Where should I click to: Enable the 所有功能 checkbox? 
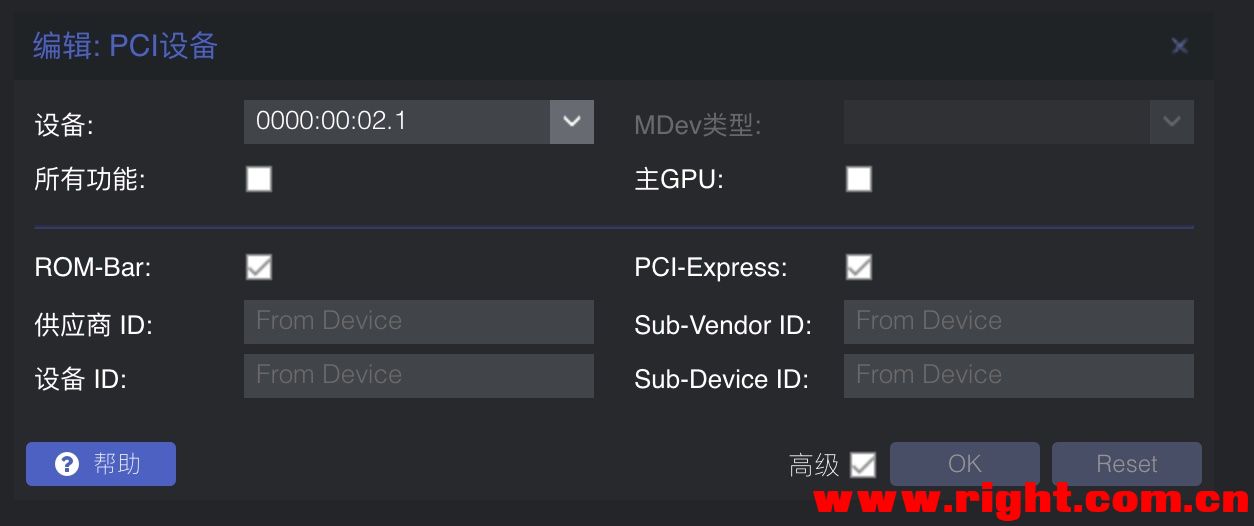tap(259, 179)
